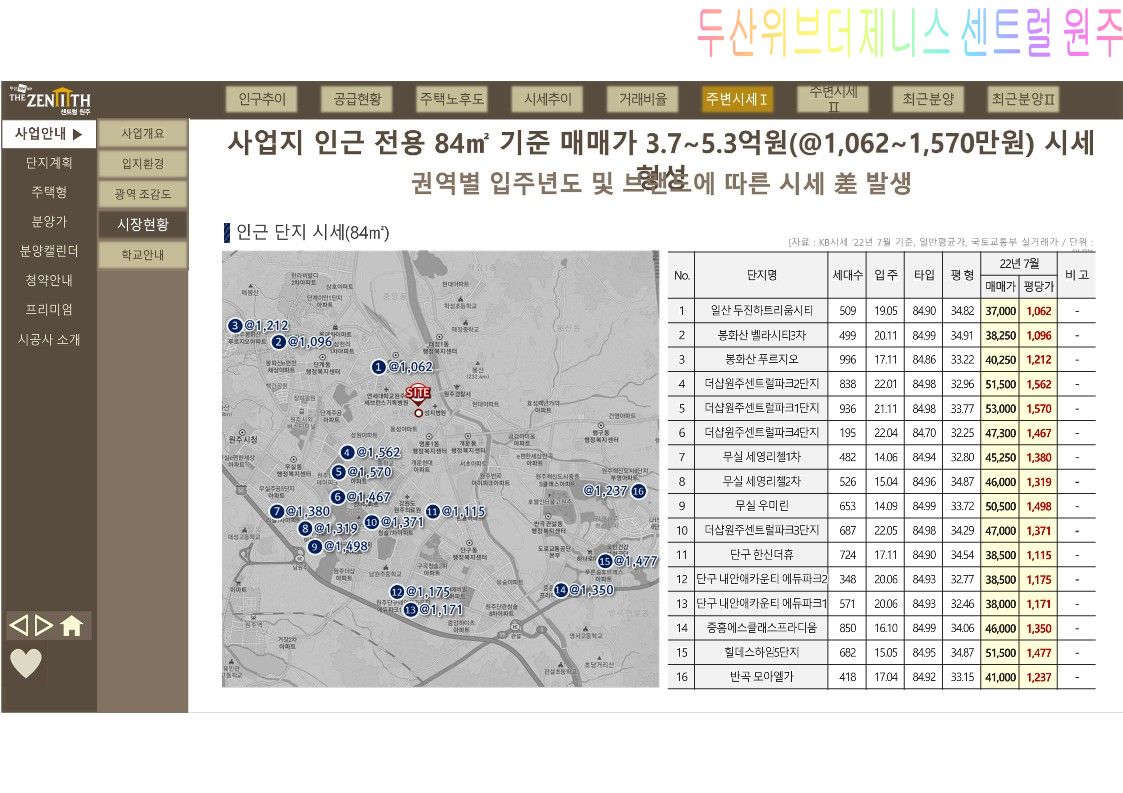Select table row 봉화산 푸르지오
This screenshot has height=793, width=1123.
tap(882, 360)
